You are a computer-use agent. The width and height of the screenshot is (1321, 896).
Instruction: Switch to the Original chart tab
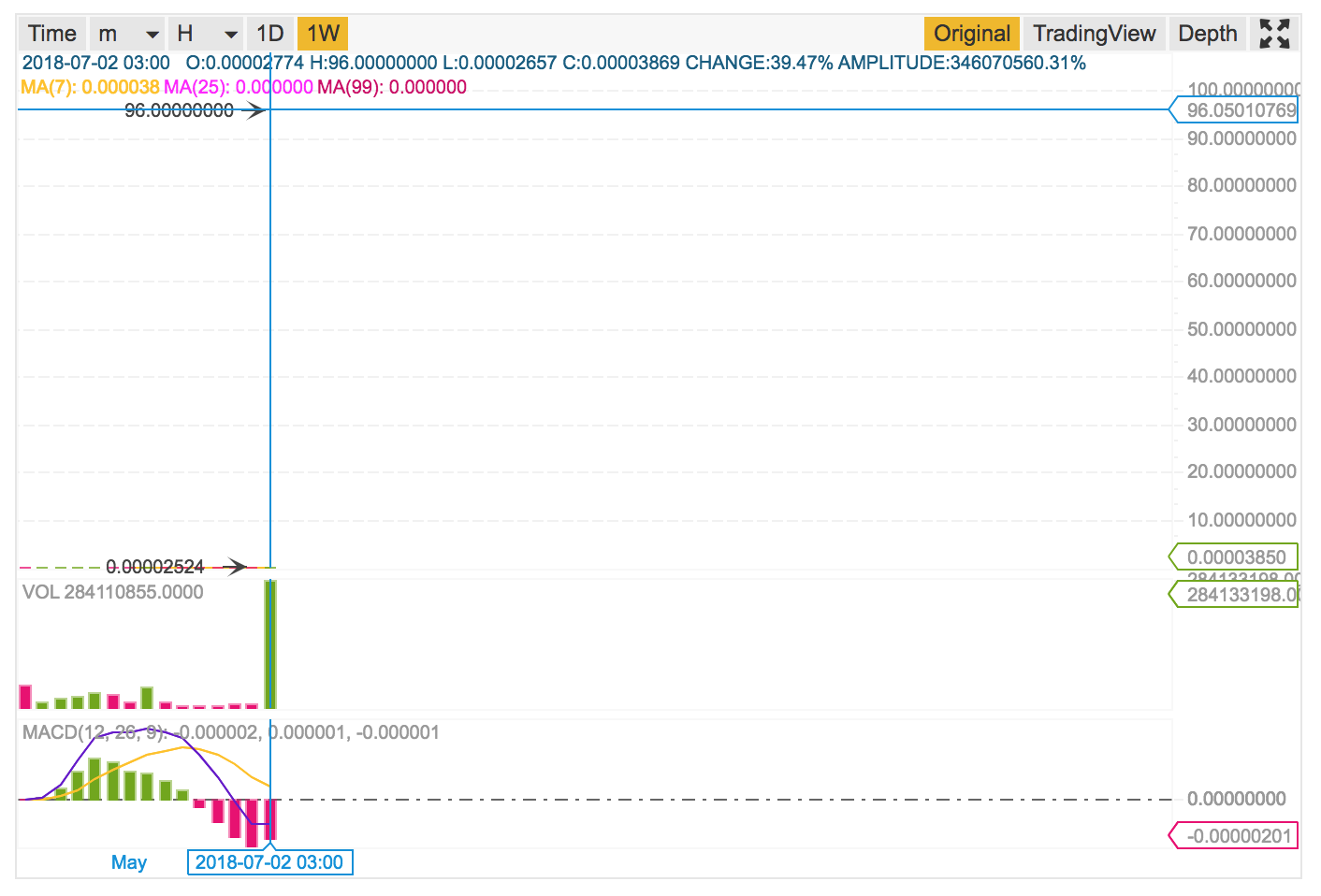coord(972,34)
